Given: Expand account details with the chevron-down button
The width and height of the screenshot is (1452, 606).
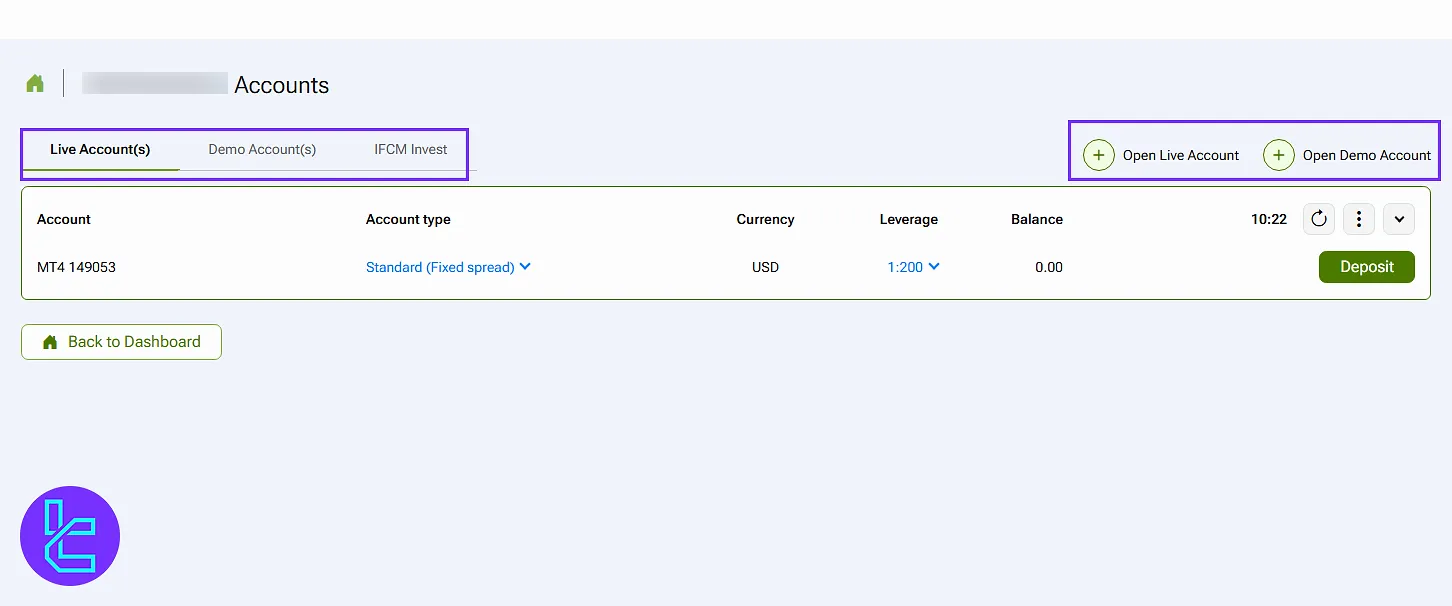Looking at the screenshot, I should (1399, 219).
